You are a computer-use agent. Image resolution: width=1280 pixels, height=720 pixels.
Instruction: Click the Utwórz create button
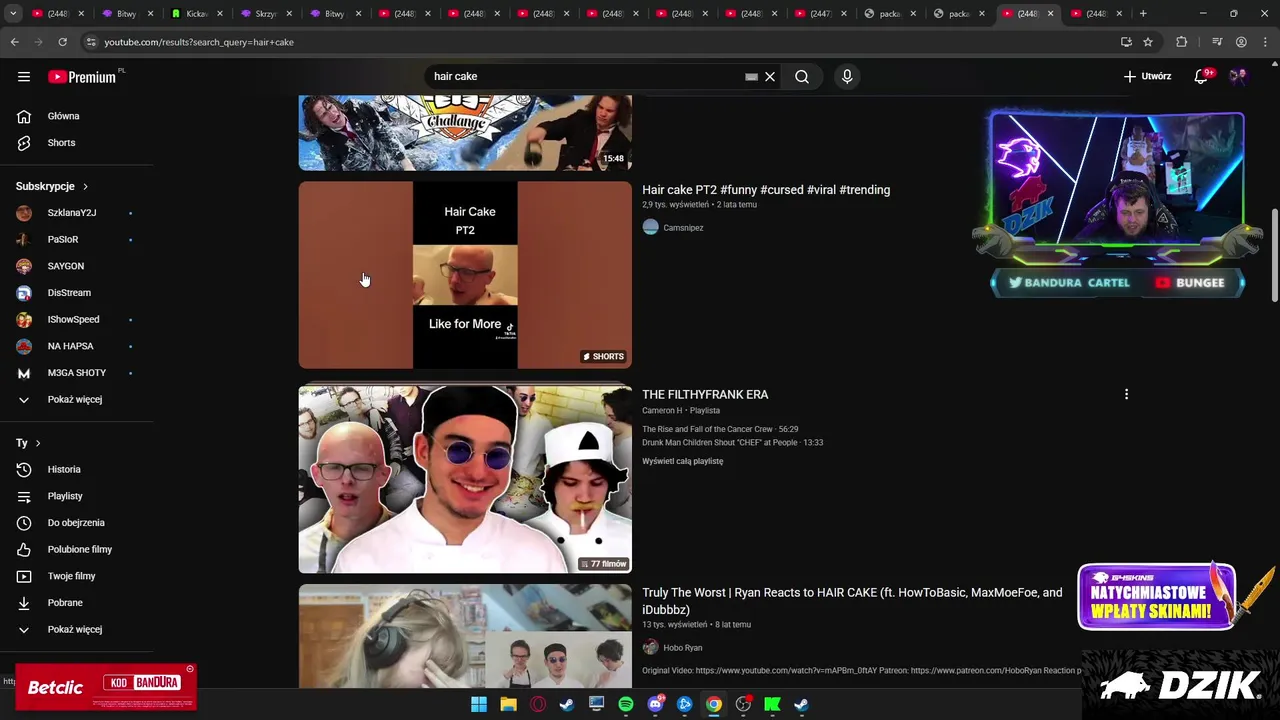pos(1147,76)
